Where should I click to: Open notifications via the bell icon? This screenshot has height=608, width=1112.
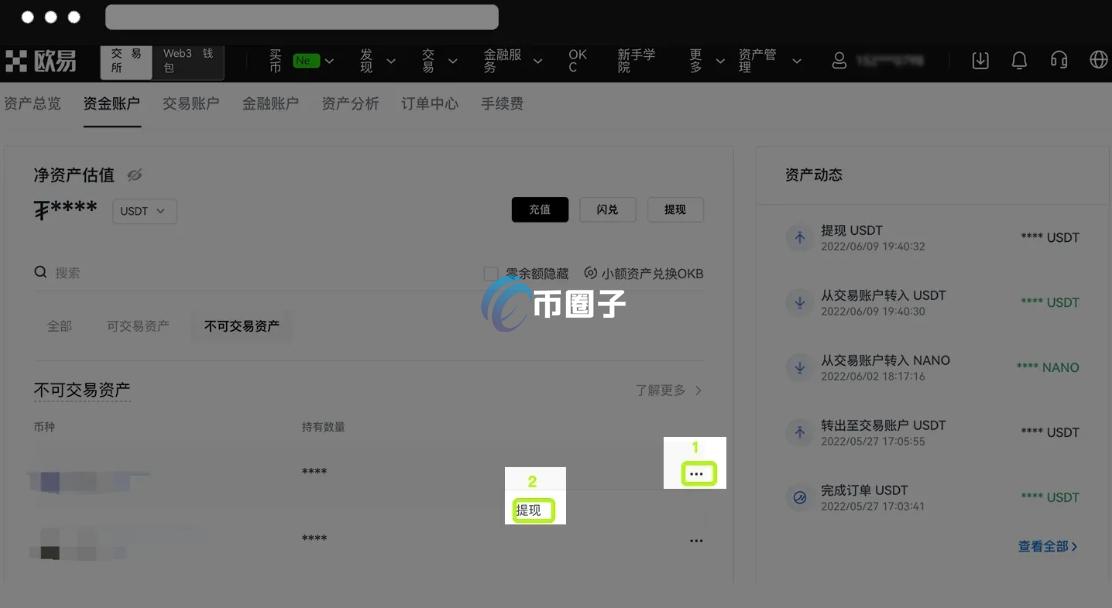1019,60
